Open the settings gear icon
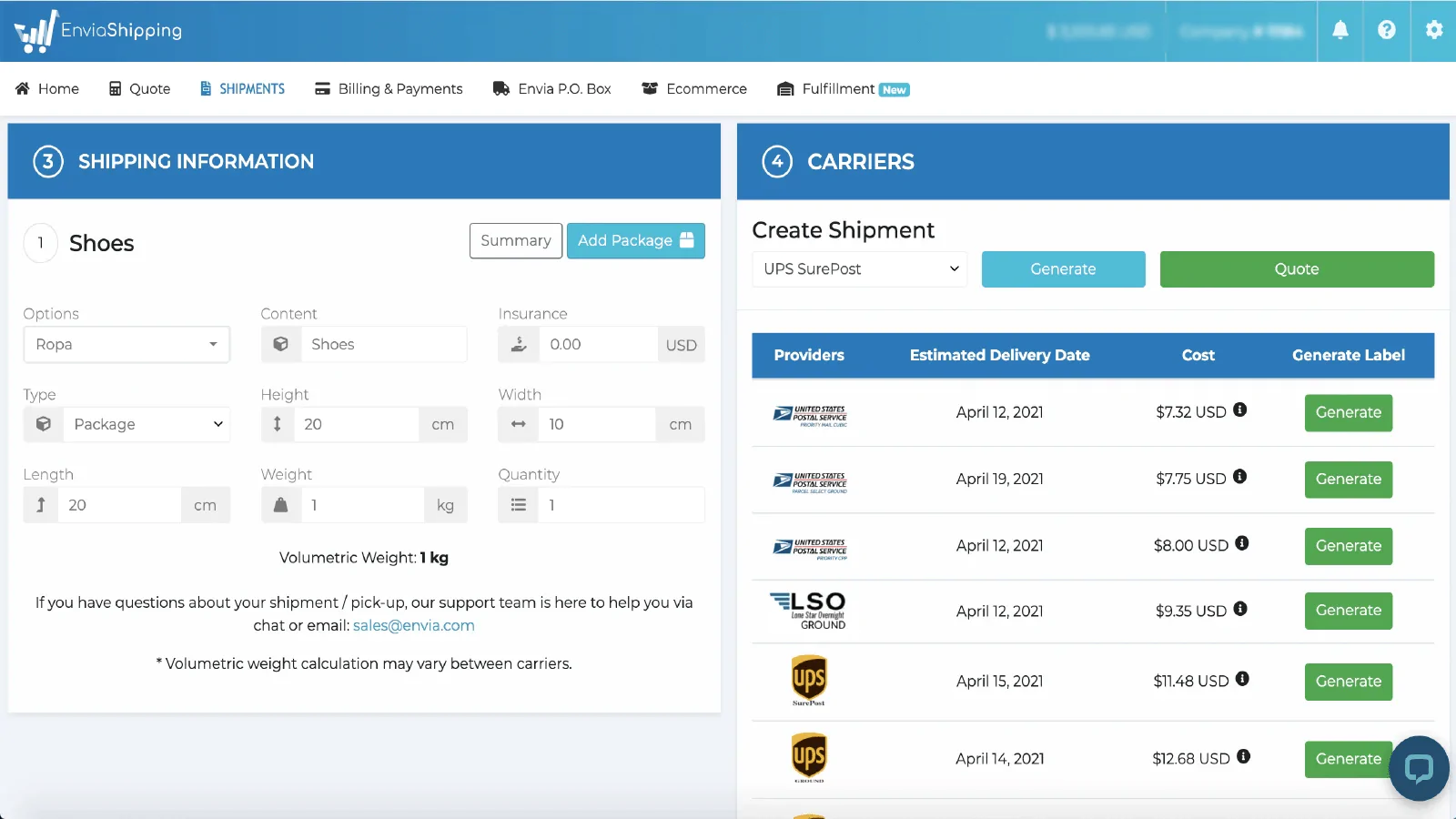Viewport: 1456px width, 819px height. [x=1434, y=30]
